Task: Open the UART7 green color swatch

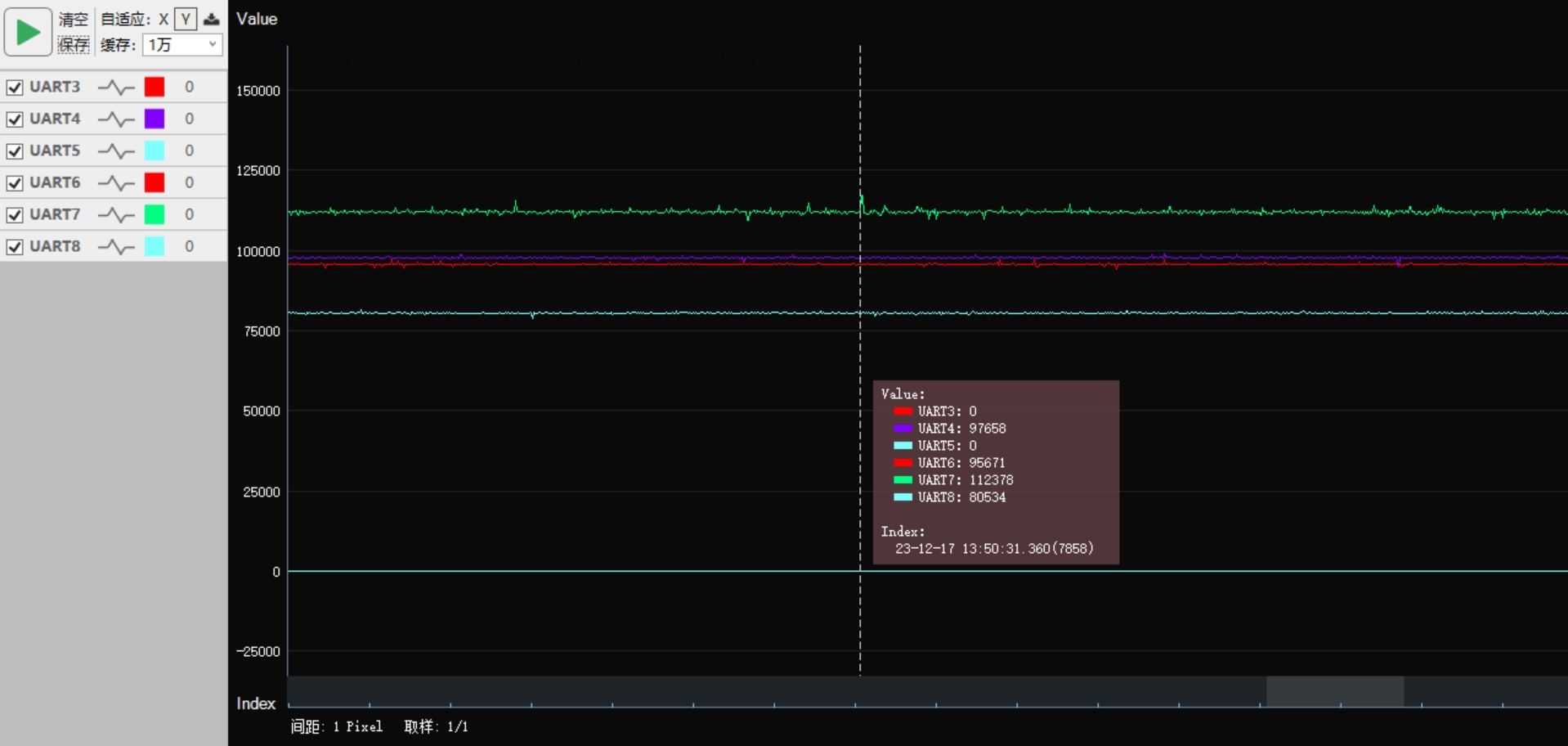Action: (x=155, y=214)
